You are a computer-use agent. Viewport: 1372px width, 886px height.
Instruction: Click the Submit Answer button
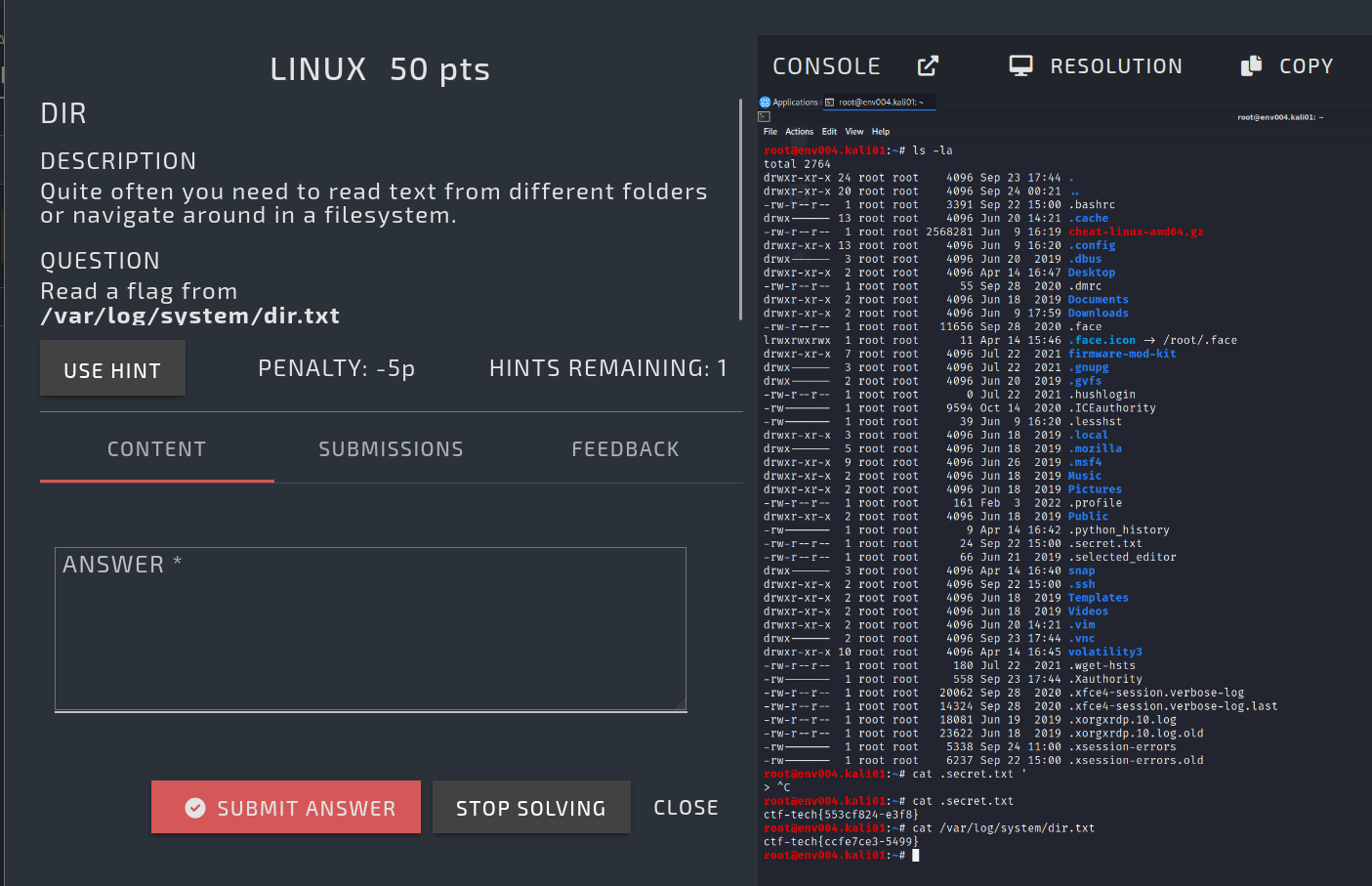(x=286, y=808)
